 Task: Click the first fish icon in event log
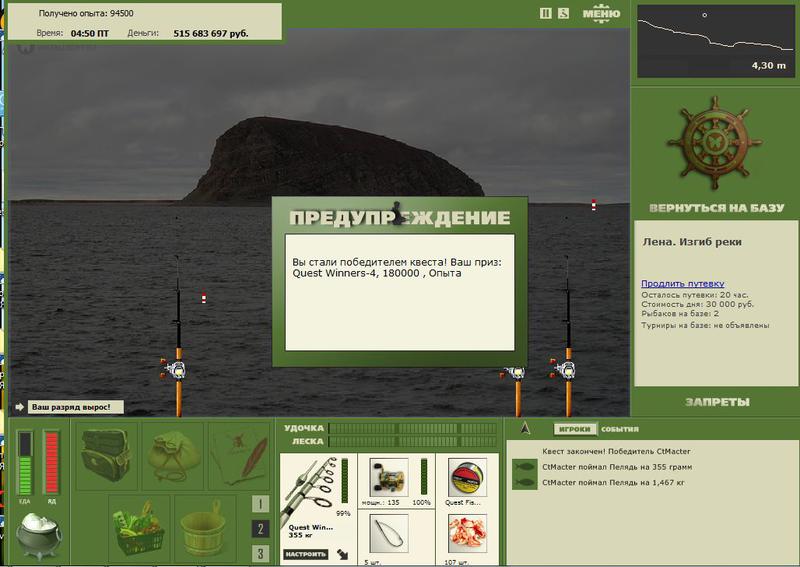tap(524, 466)
